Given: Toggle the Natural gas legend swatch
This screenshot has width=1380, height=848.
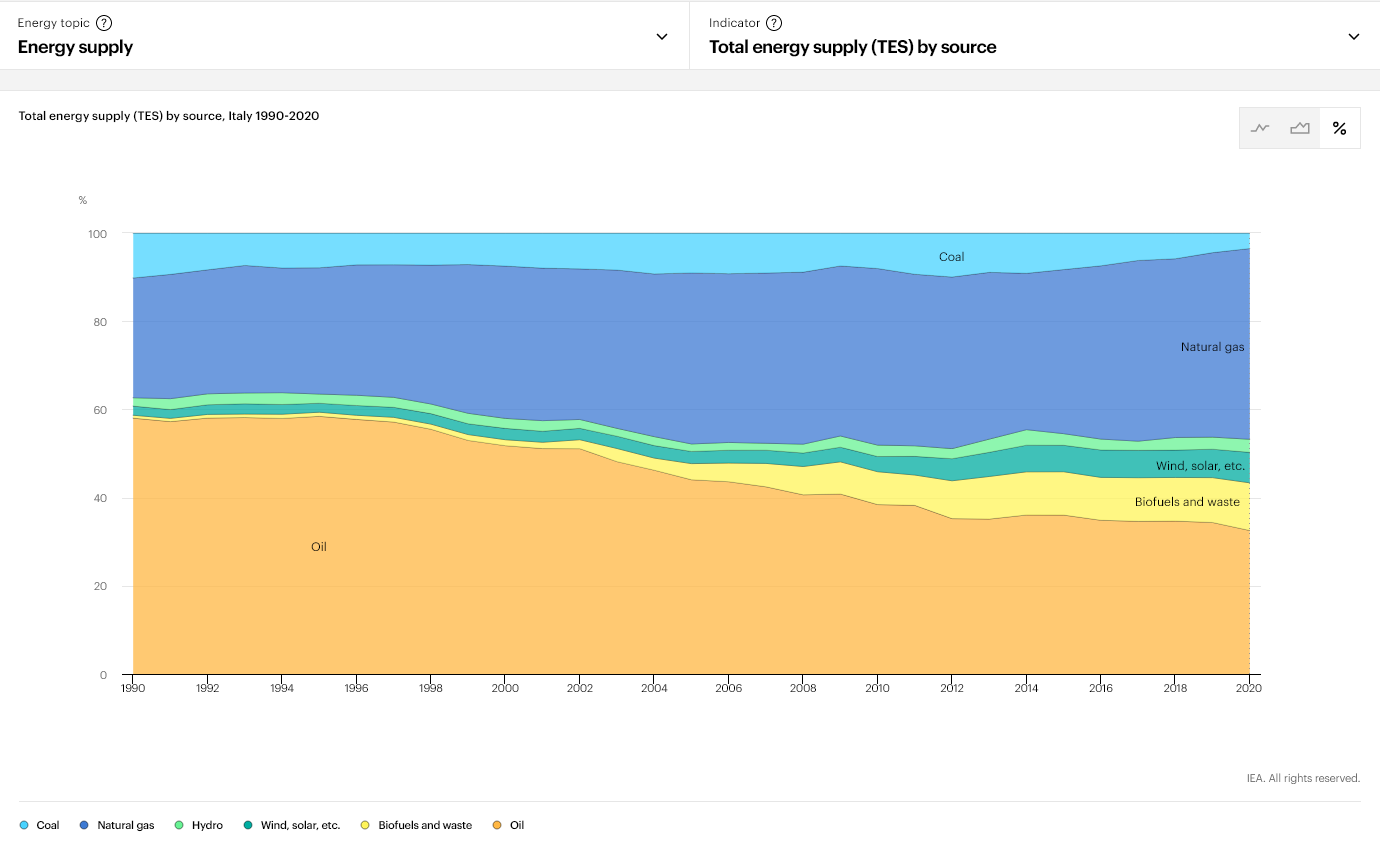Looking at the screenshot, I should click(85, 826).
